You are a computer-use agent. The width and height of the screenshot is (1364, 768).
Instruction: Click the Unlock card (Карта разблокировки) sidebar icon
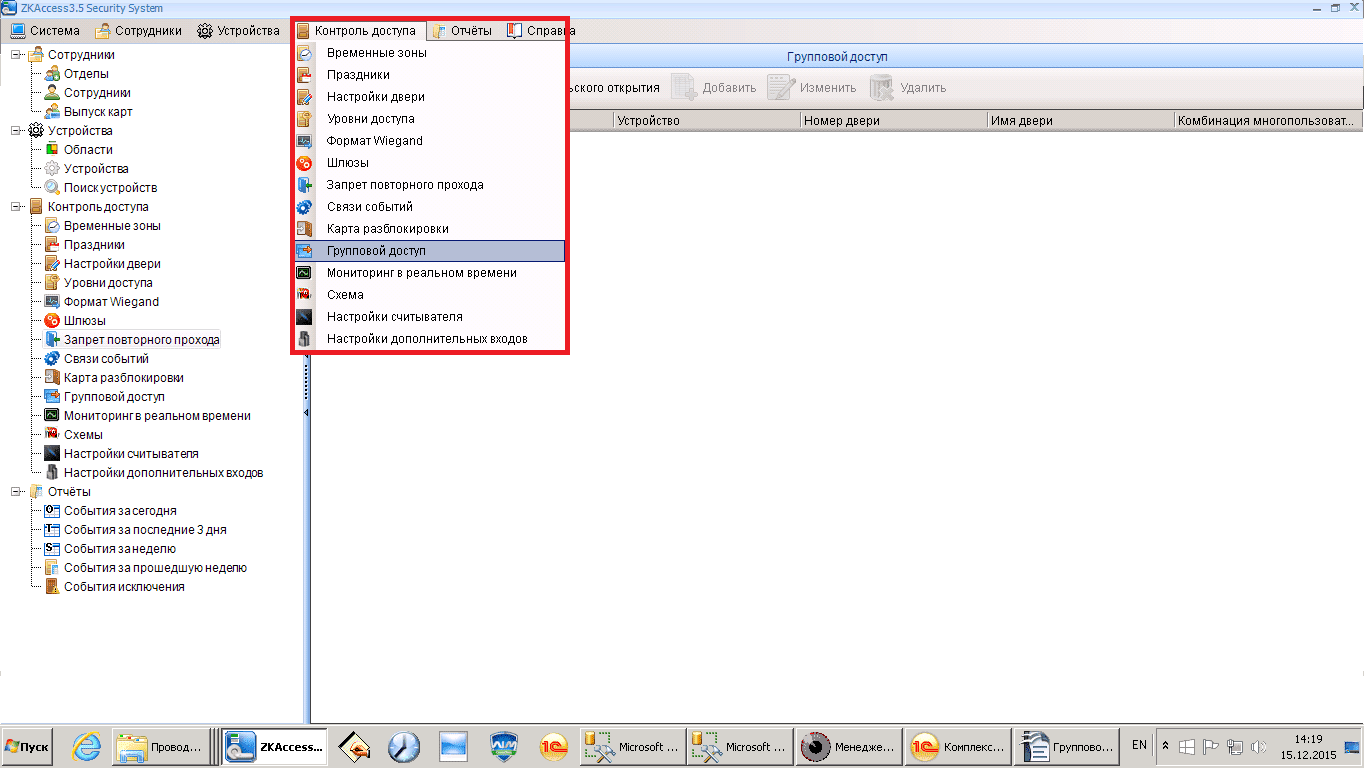point(53,378)
